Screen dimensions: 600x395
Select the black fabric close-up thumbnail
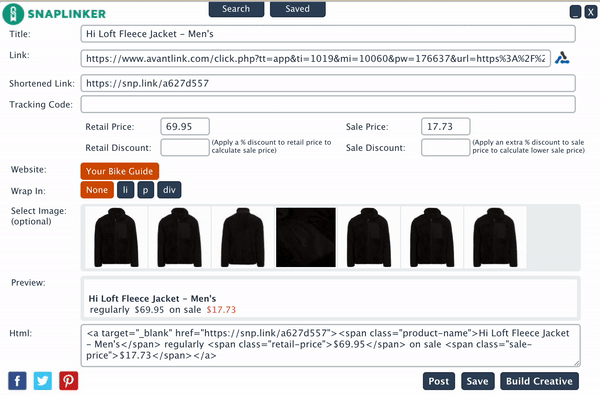[306, 237]
